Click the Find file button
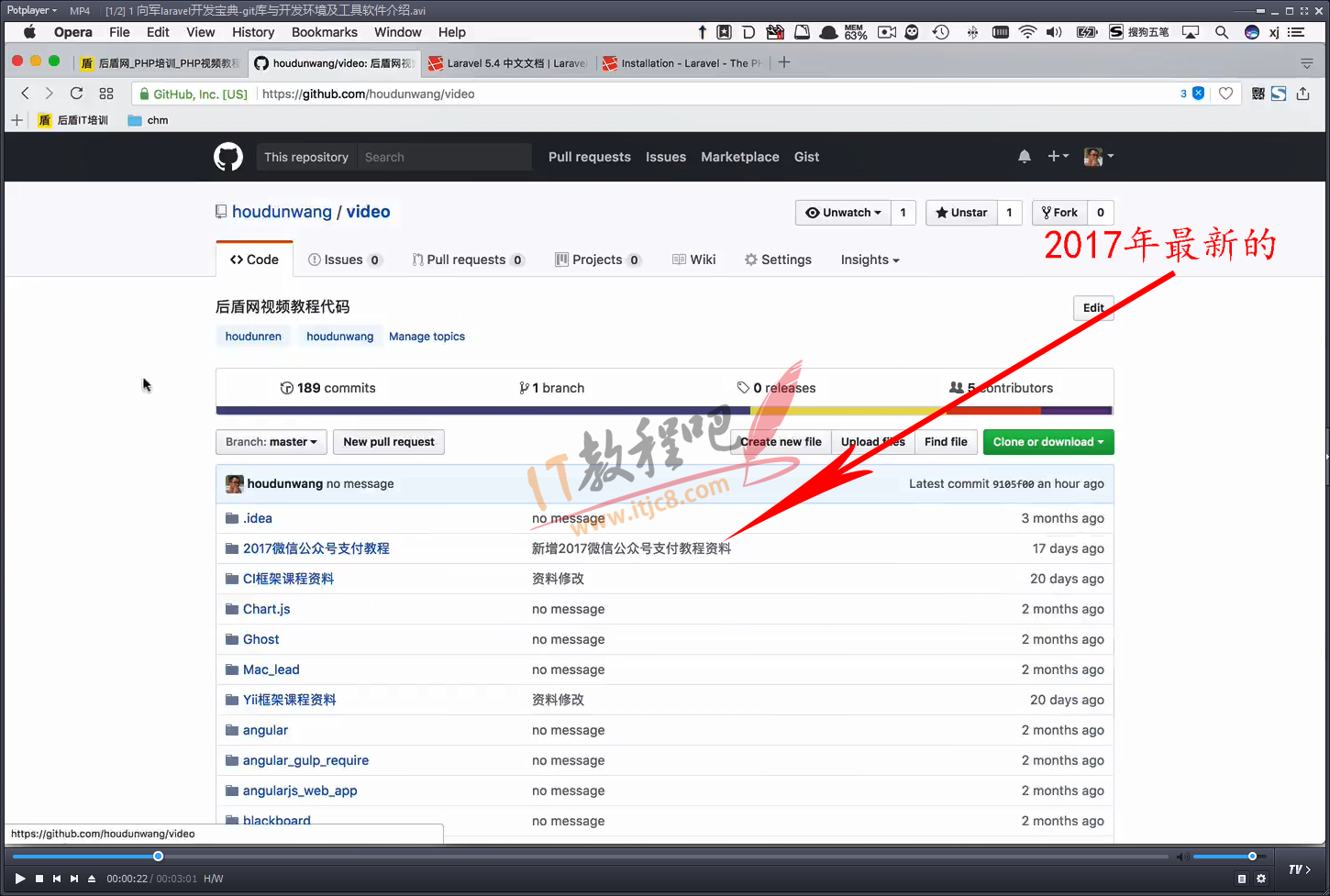The width and height of the screenshot is (1330, 896). 946,442
